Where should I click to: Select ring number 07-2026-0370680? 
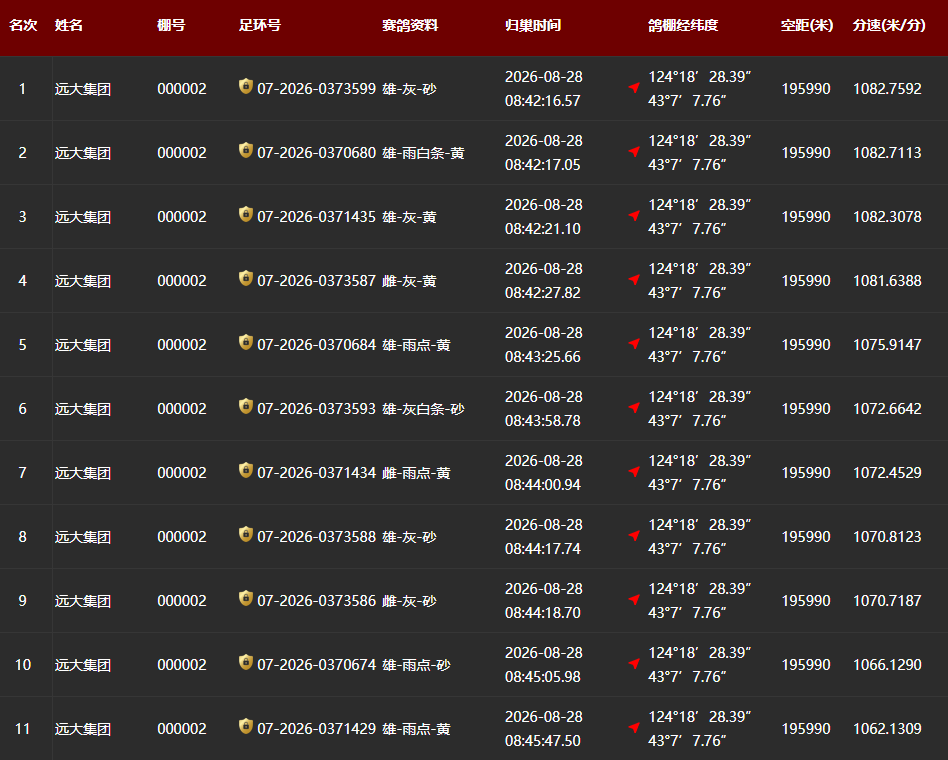317,154
